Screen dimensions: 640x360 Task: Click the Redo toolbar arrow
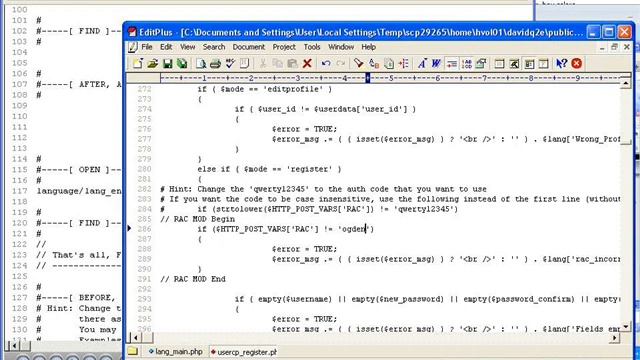340,64
